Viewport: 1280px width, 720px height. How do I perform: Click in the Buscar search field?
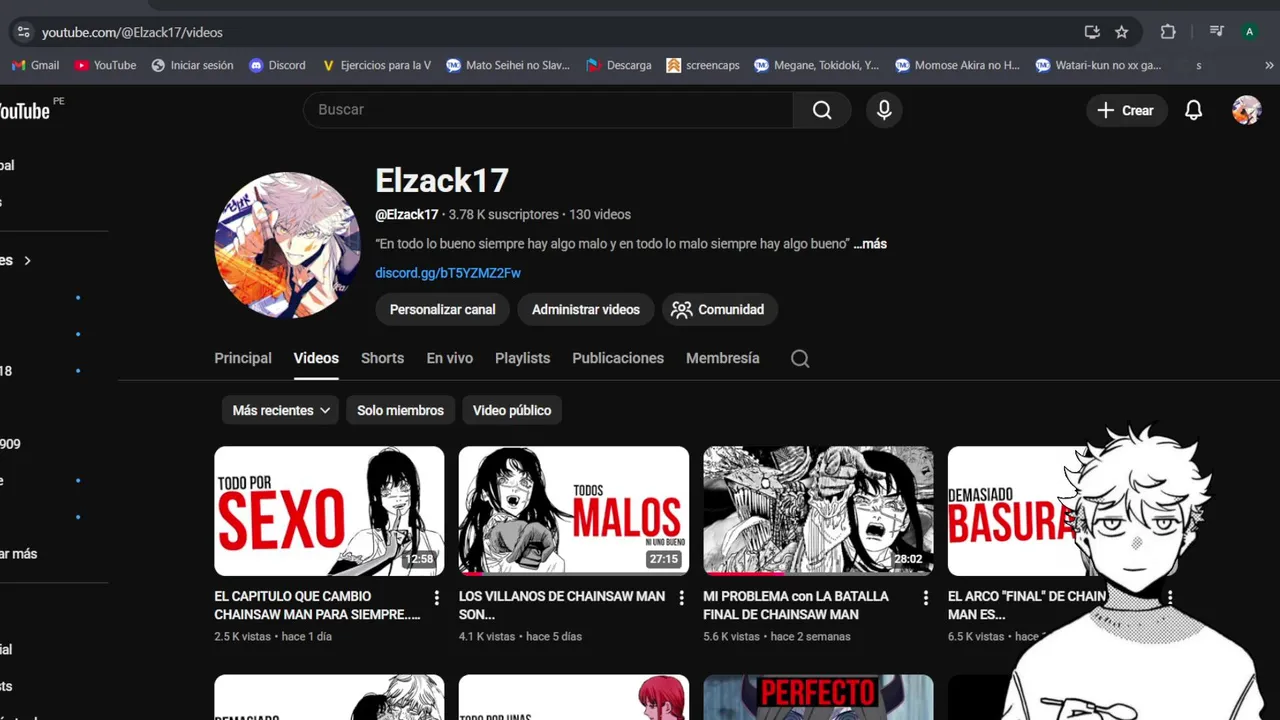click(548, 110)
